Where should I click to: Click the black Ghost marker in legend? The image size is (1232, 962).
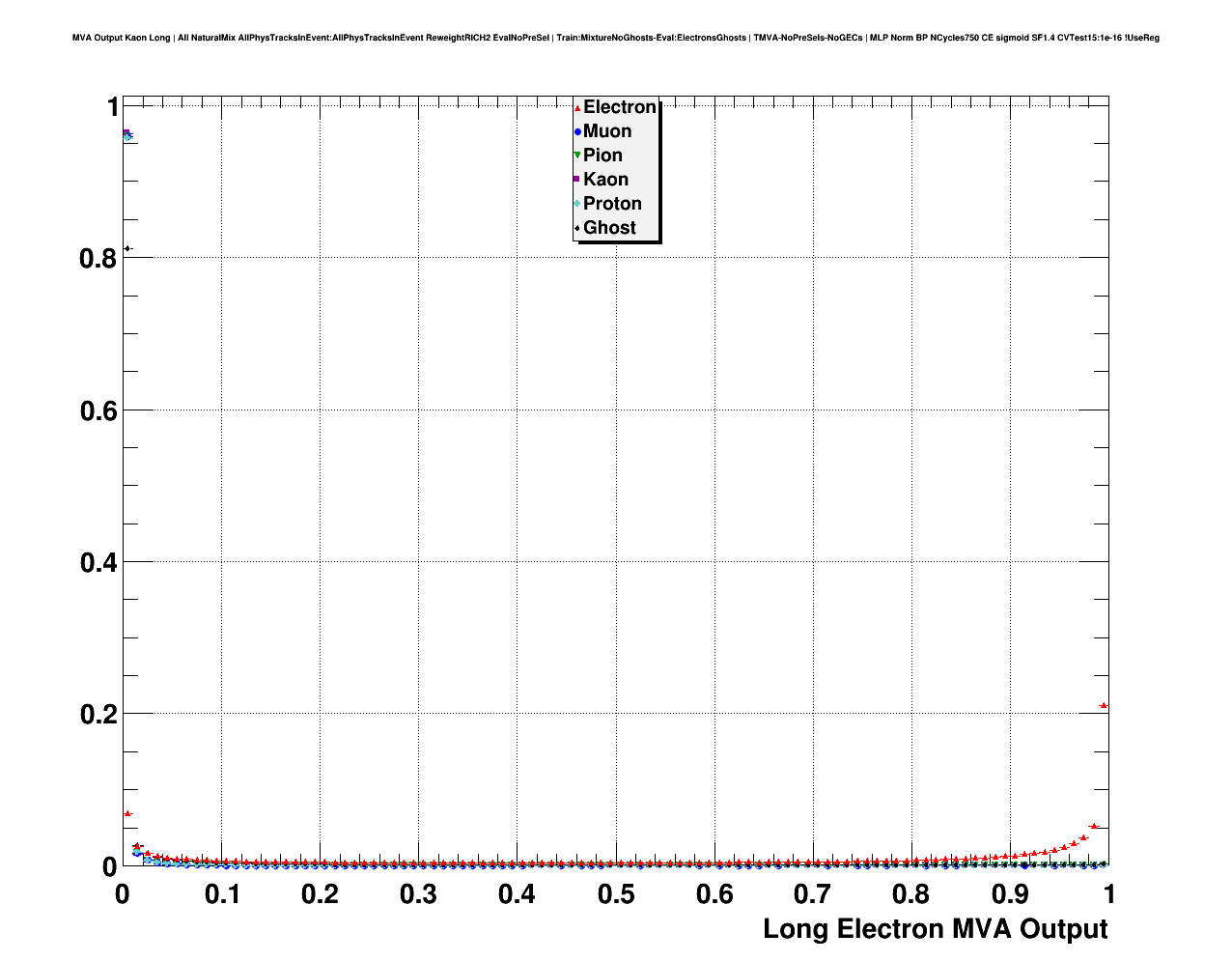[577, 228]
